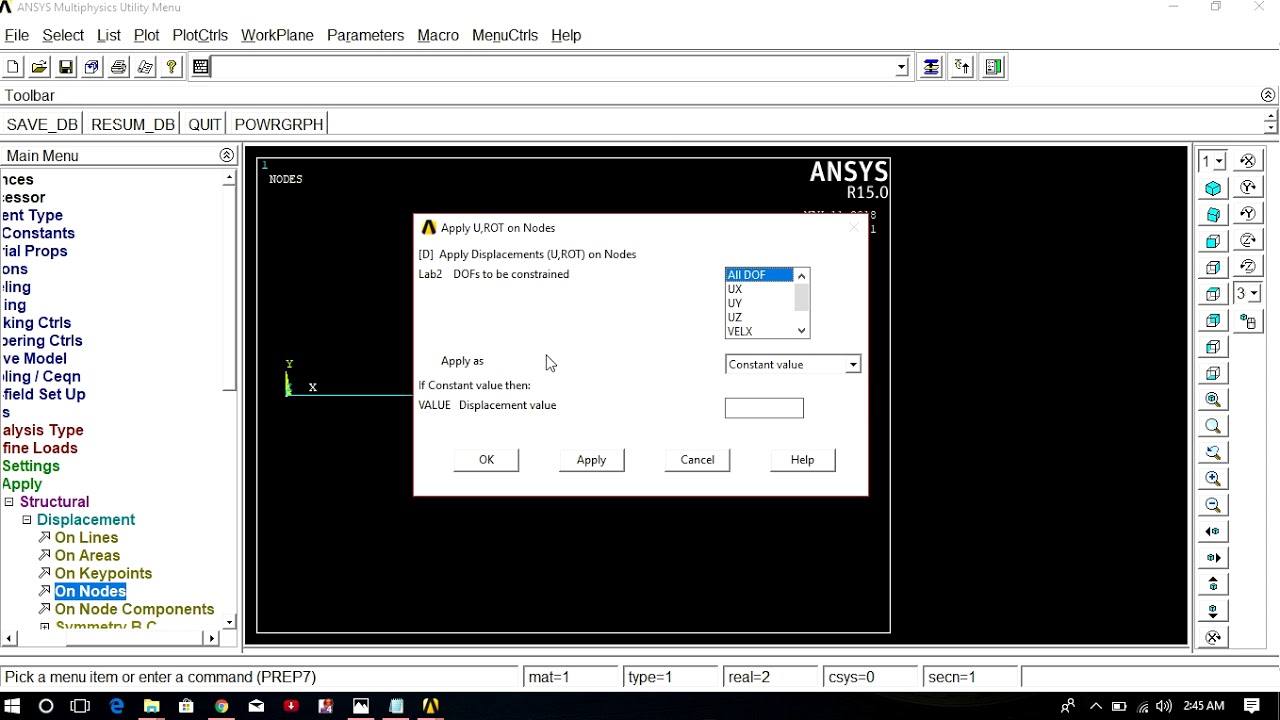Image resolution: width=1280 pixels, height=720 pixels.
Task: Click scroll down arrow of DOF list
Action: 801,331
